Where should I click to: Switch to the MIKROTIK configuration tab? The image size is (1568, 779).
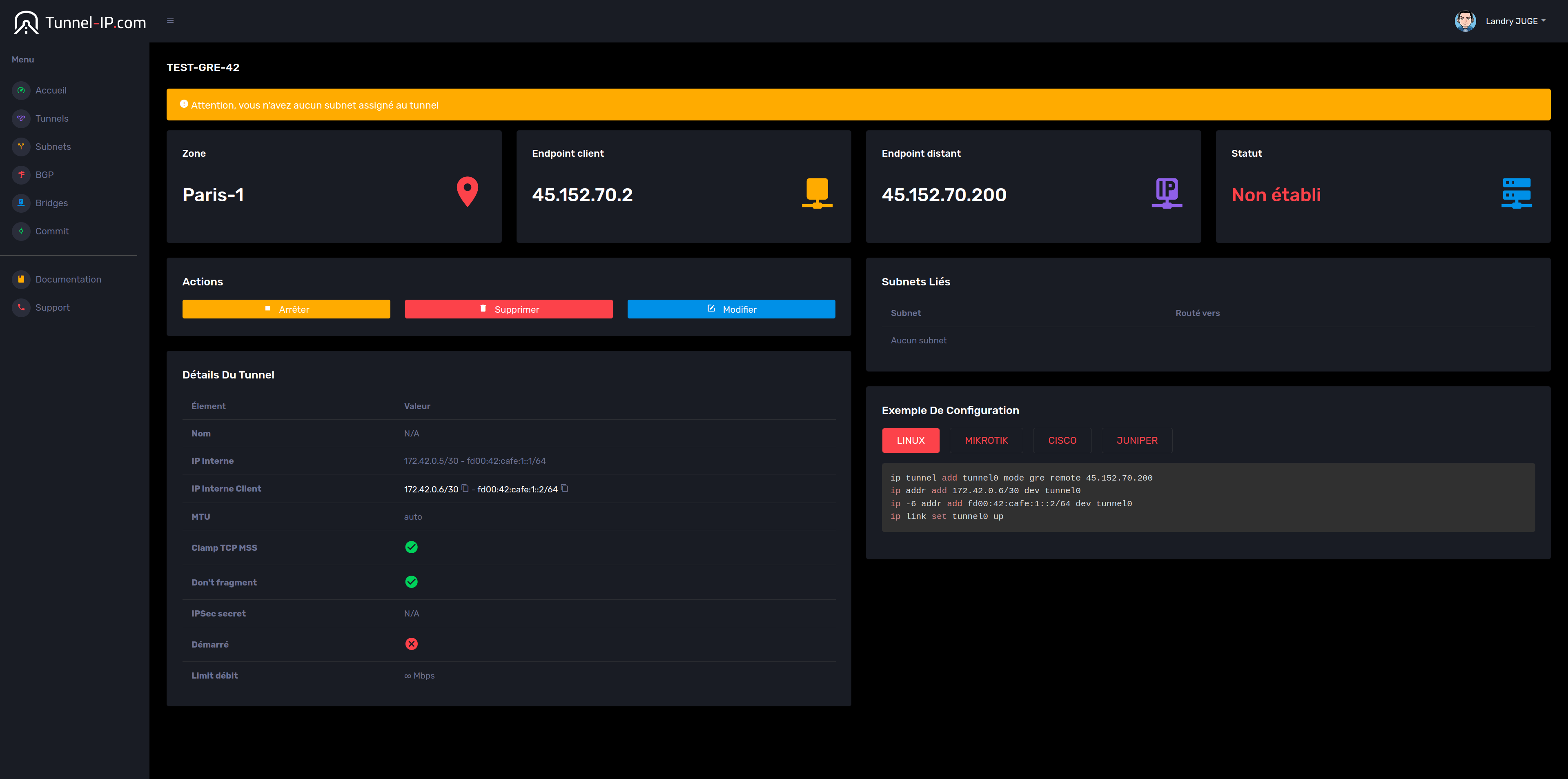[x=986, y=440]
